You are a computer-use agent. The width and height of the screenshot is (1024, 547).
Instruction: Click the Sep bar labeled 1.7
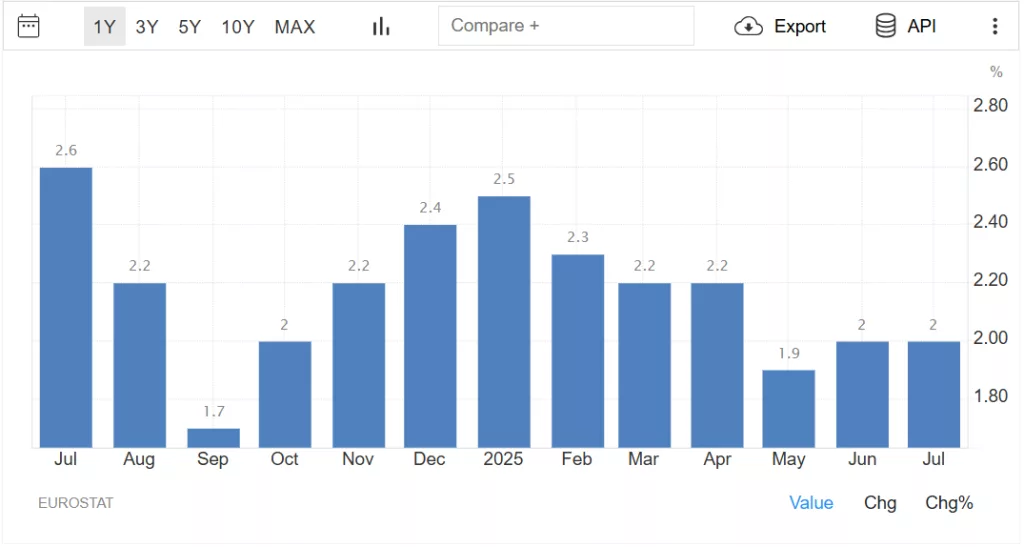pyautogui.click(x=214, y=438)
